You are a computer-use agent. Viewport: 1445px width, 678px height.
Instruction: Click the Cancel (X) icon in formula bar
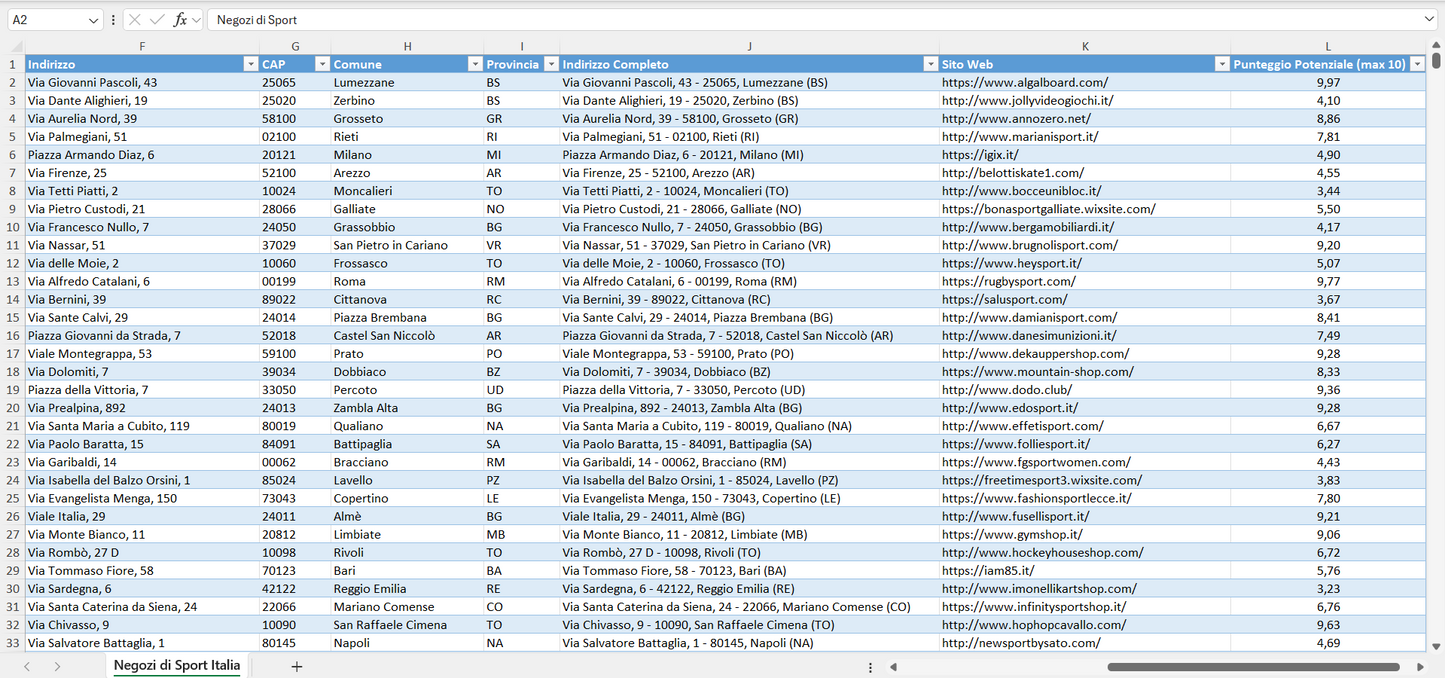pyautogui.click(x=133, y=19)
